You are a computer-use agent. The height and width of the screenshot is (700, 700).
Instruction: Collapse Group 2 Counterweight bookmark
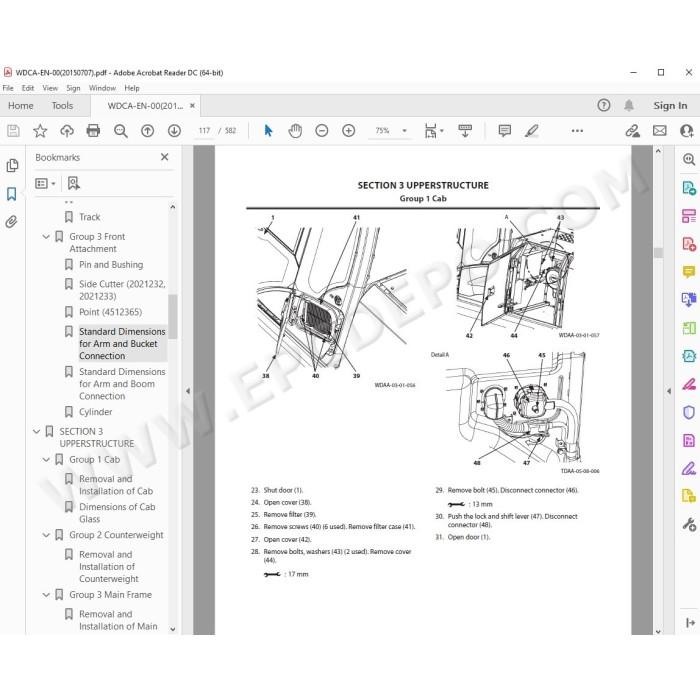[x=46, y=535]
